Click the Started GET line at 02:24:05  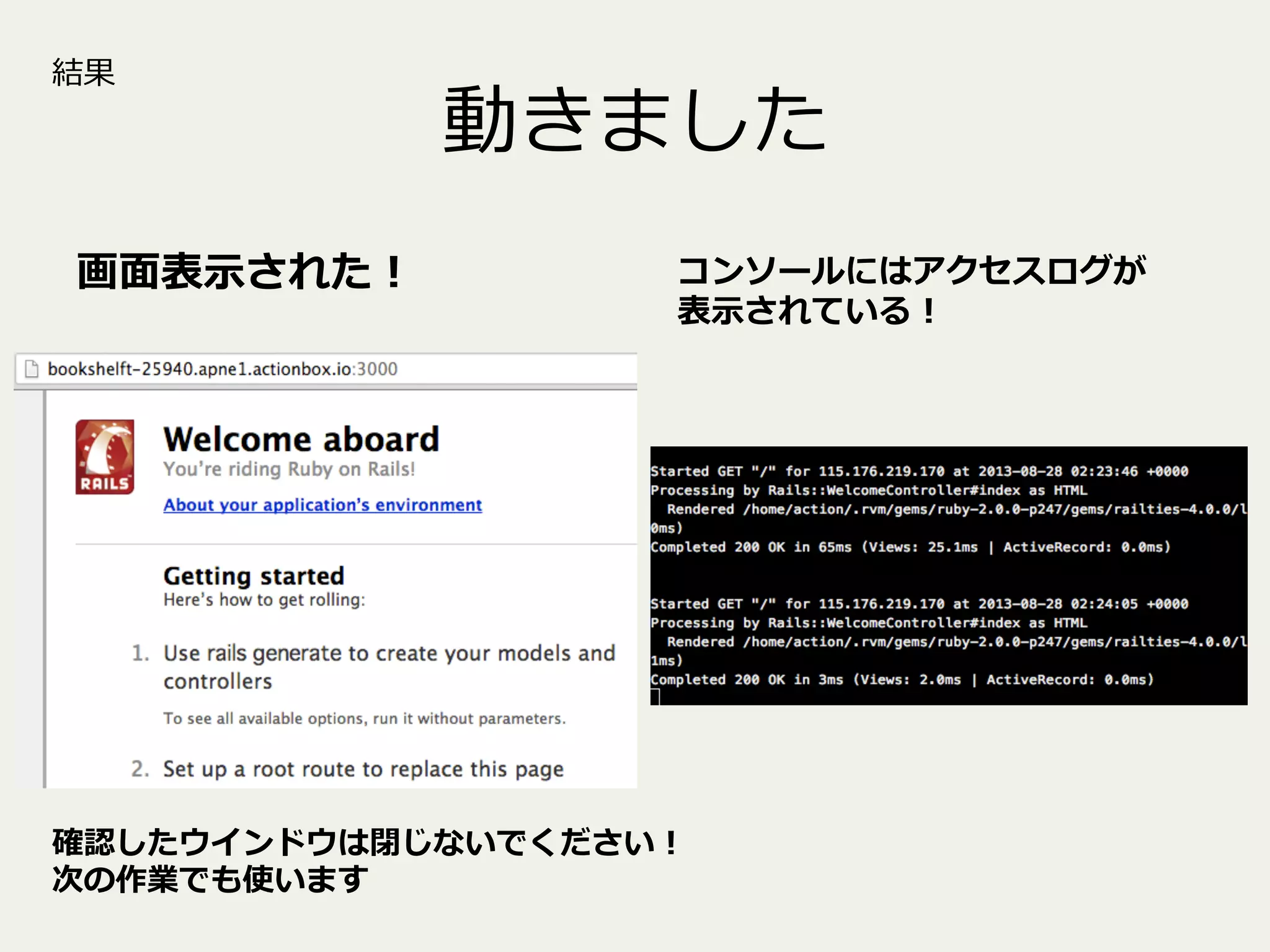pyautogui.click(x=919, y=604)
